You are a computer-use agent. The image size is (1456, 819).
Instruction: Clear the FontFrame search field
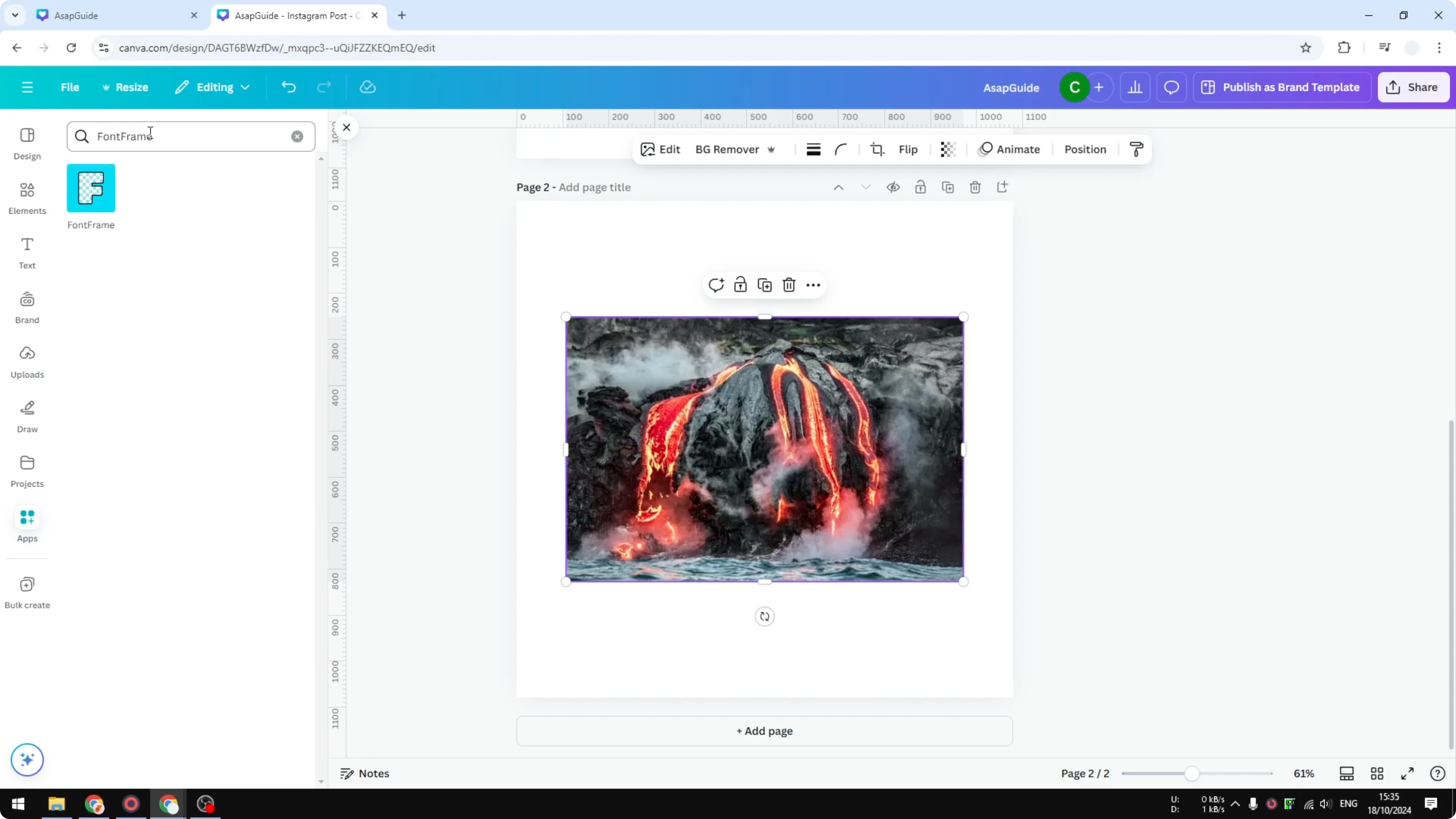[x=297, y=136]
